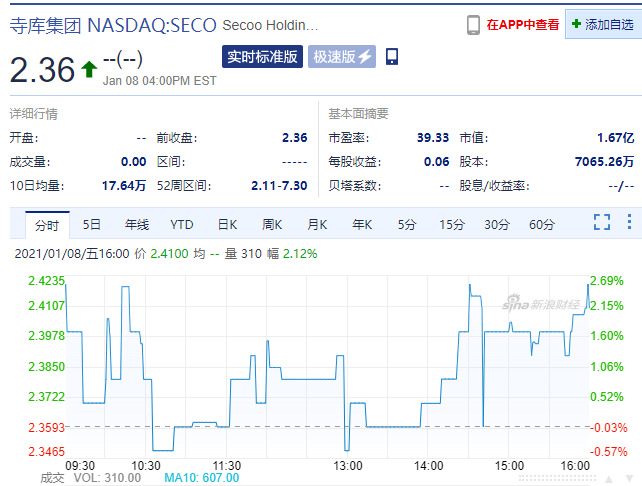Click the -0.57% percentage axis label
Screen dimensions: 642x486
click(608, 452)
